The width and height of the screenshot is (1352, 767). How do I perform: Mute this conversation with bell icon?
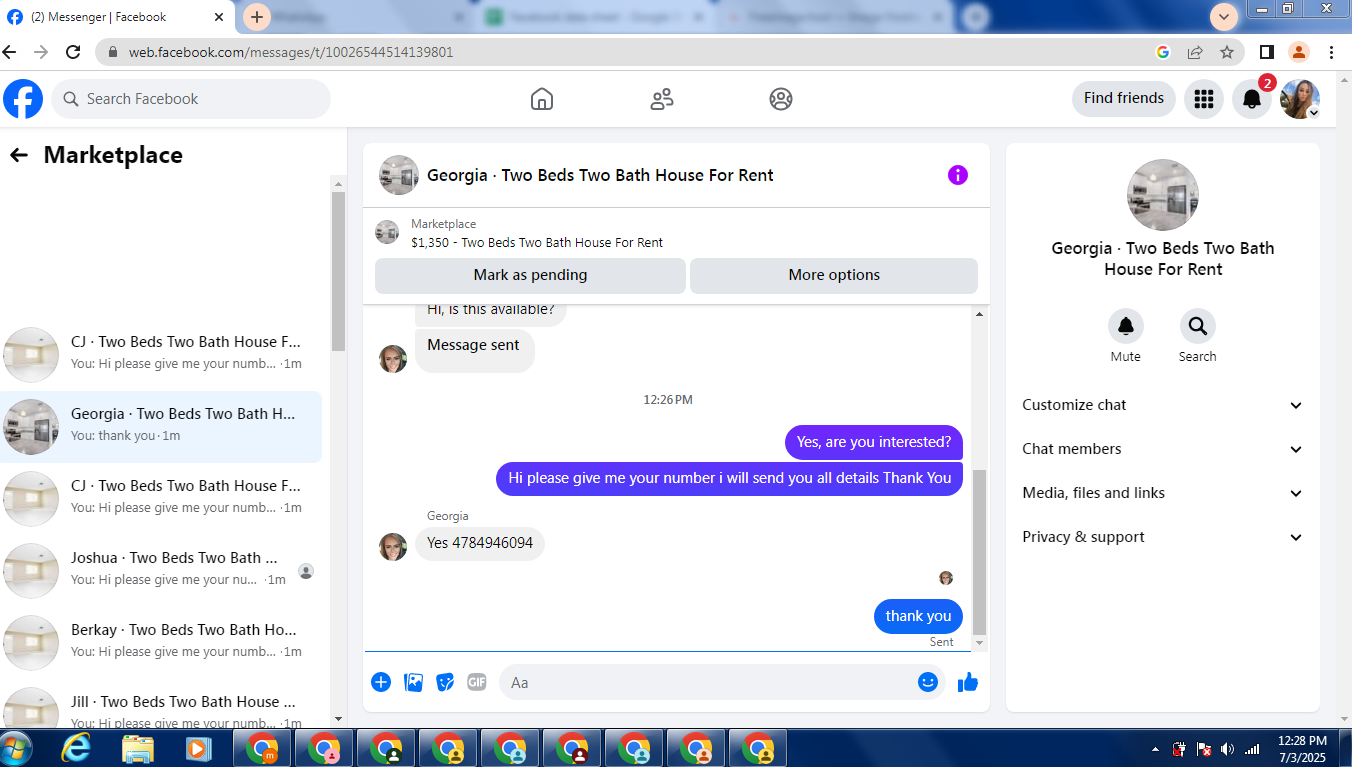(1126, 326)
